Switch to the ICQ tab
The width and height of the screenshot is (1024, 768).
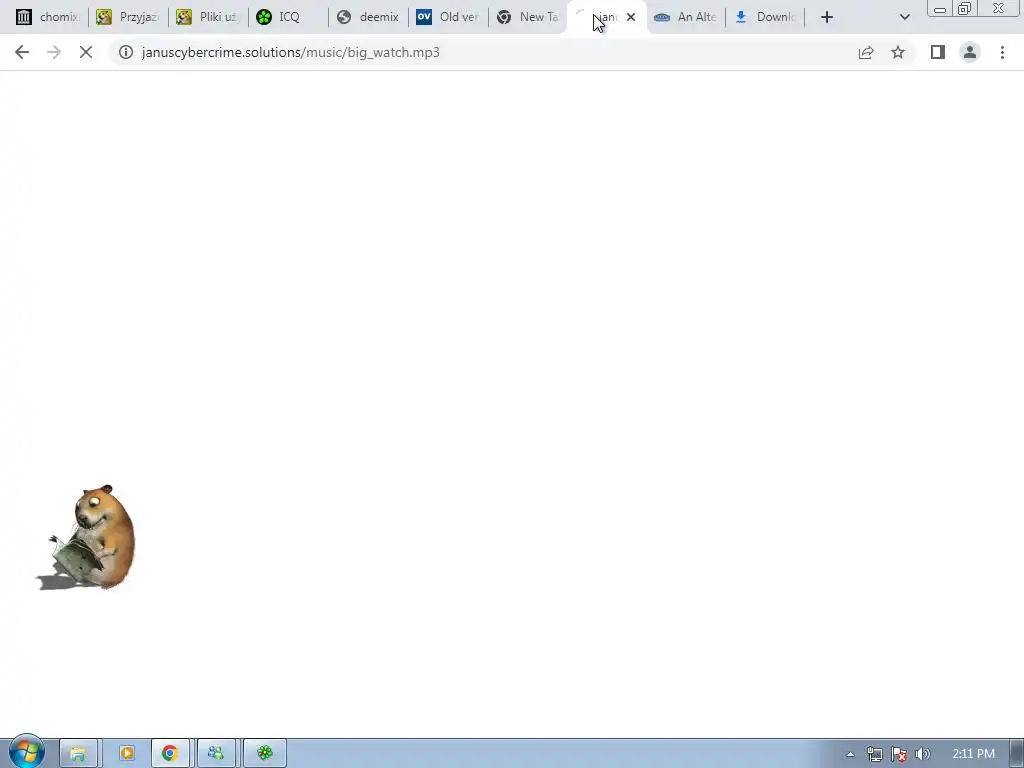point(287,17)
